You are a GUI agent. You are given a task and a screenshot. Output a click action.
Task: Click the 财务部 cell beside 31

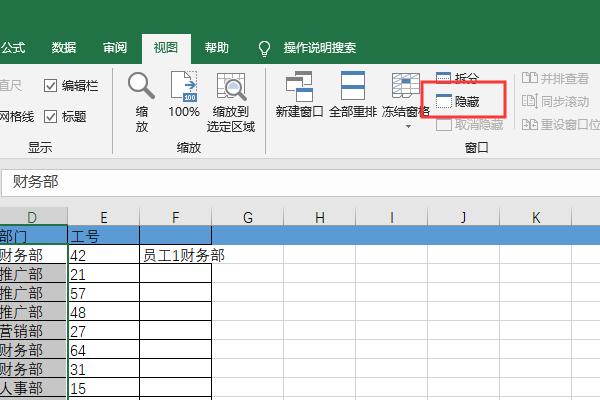[x=33, y=369]
